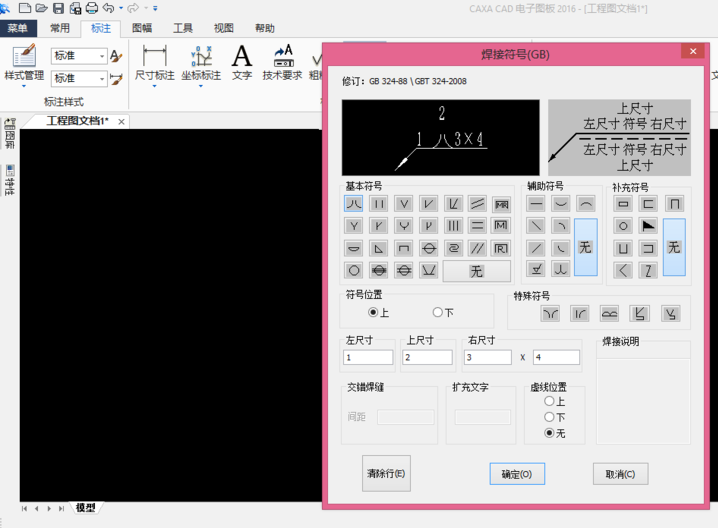The image size is (718, 528).
Task: Select the concave auxiliary symbol
Action: (x=561, y=203)
